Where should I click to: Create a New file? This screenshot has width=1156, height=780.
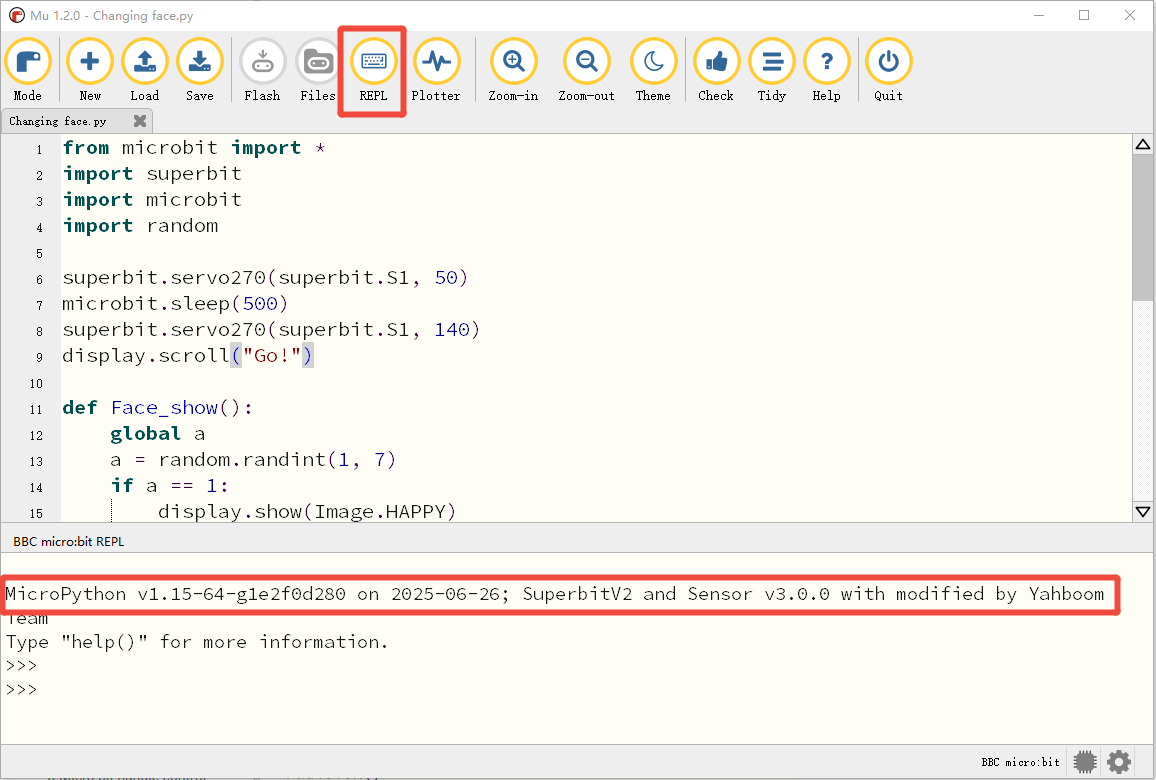[90, 70]
